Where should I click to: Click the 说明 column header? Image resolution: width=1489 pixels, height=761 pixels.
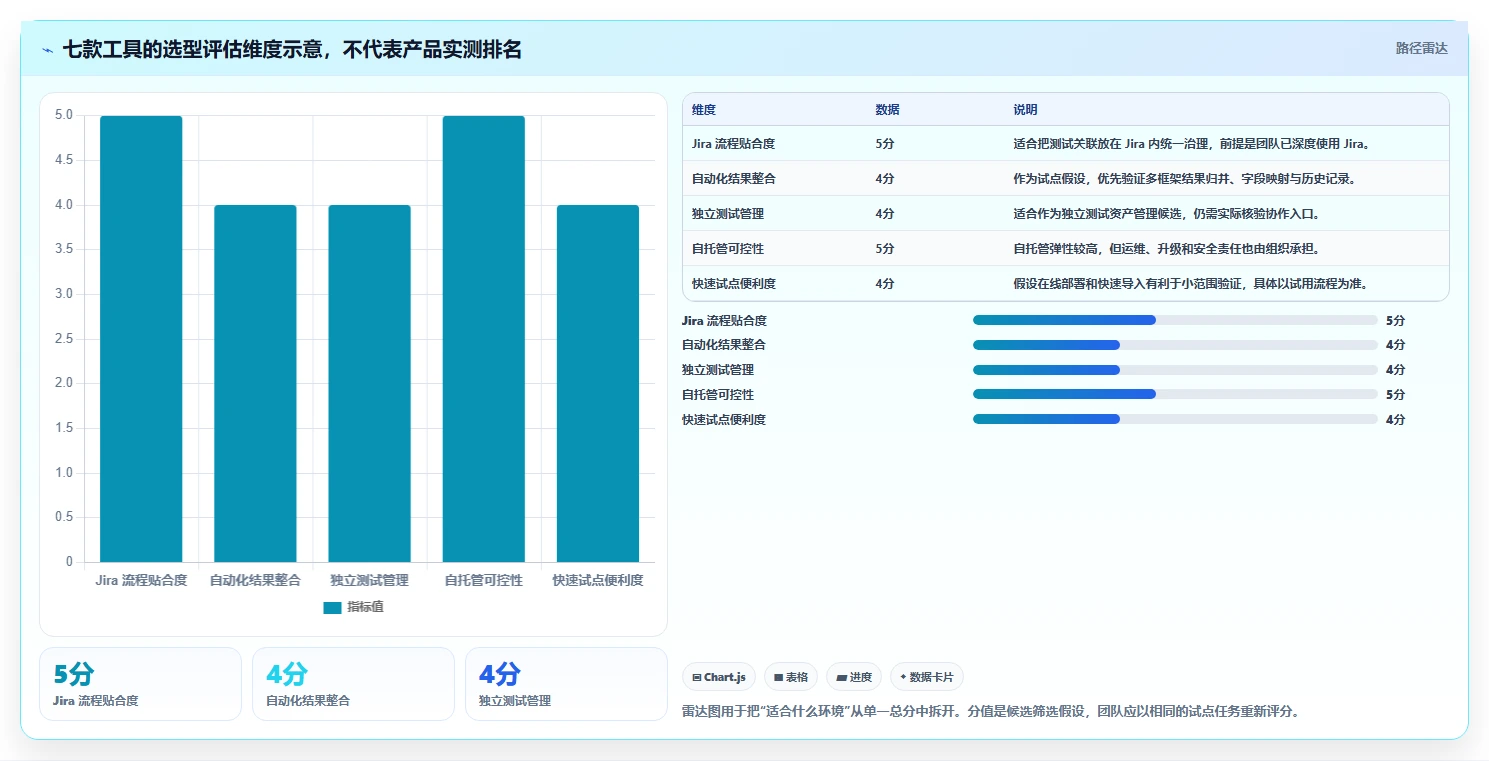[x=1025, y=110]
